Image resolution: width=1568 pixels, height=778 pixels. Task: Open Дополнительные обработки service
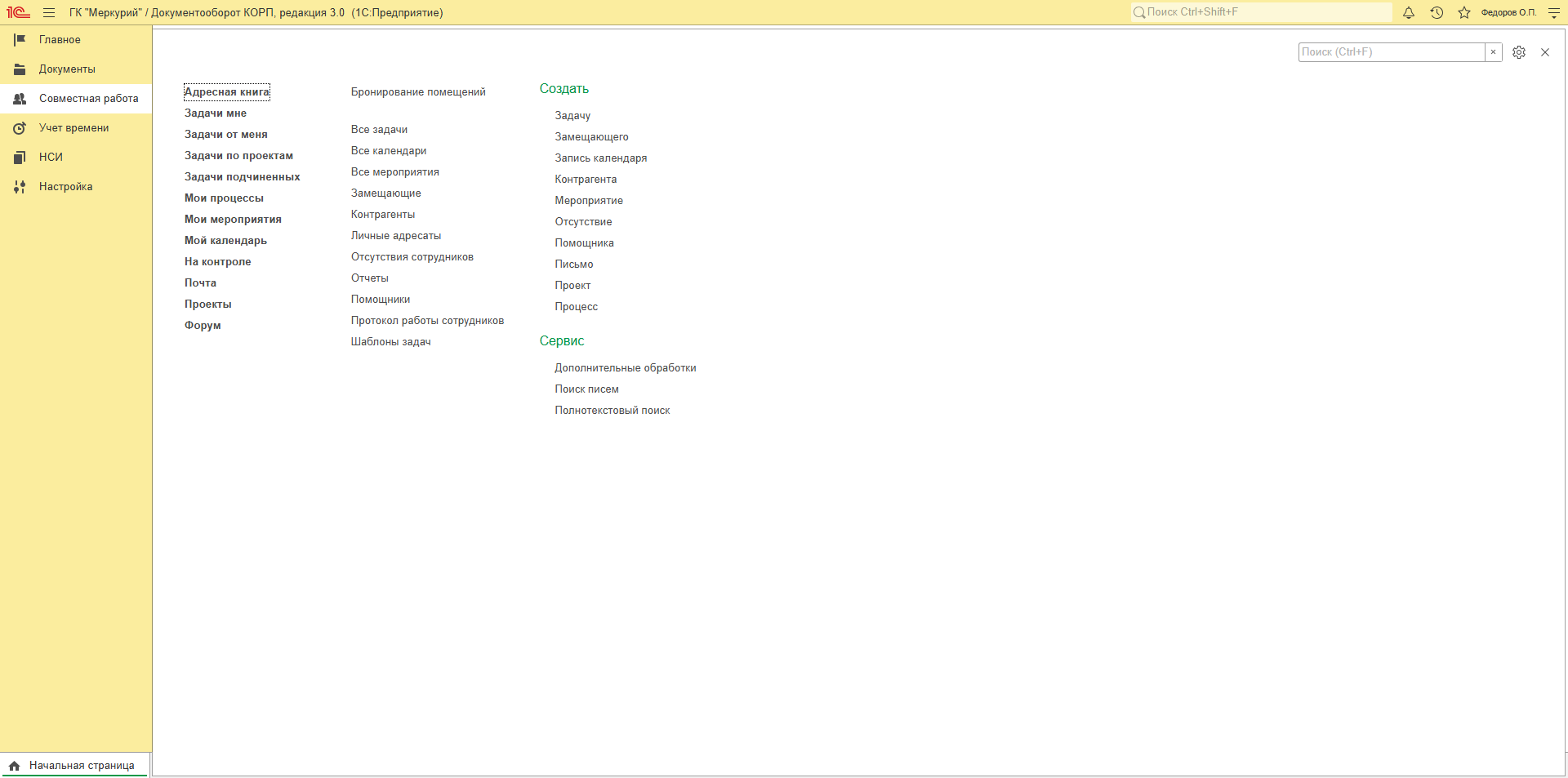626,367
